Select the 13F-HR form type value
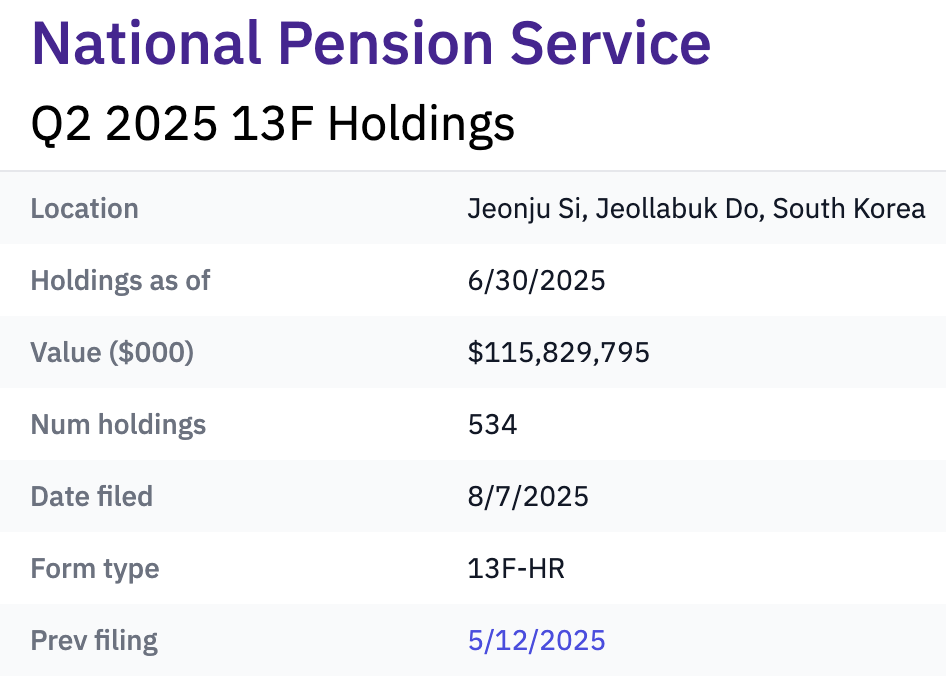946x684 pixels. coord(516,568)
